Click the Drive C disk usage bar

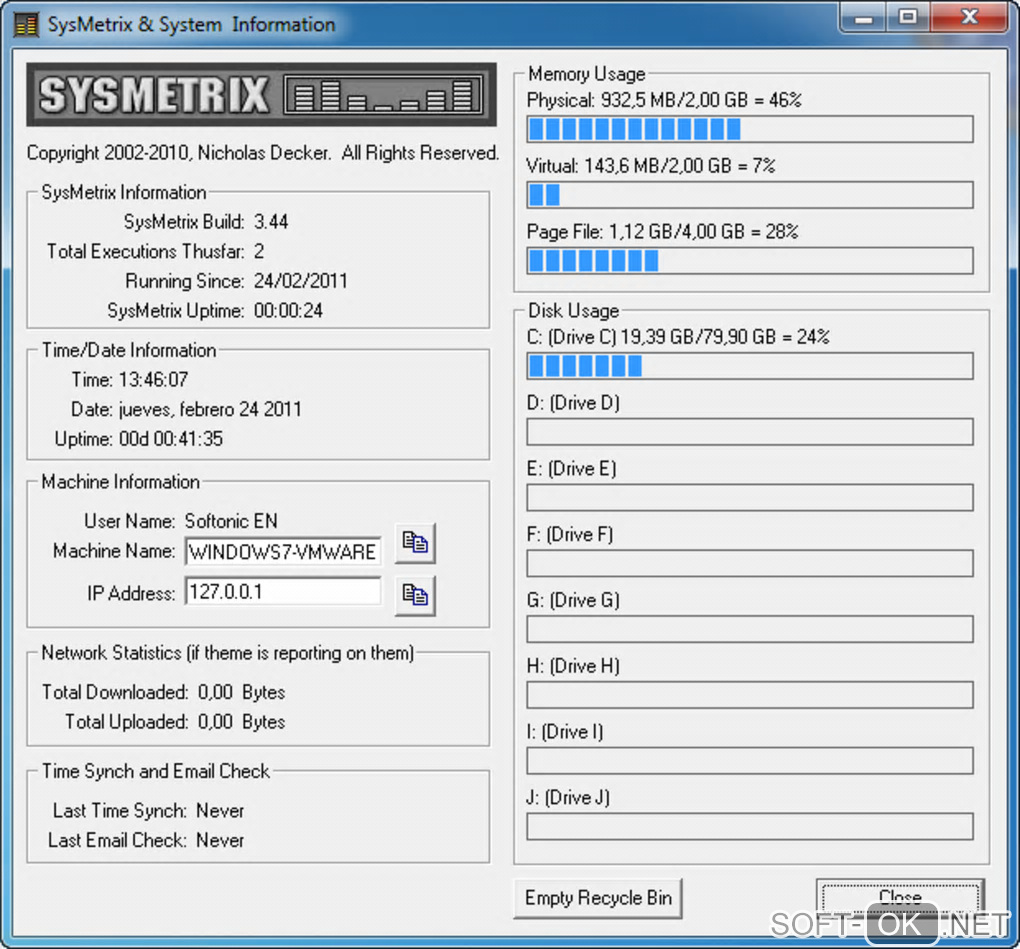750,366
